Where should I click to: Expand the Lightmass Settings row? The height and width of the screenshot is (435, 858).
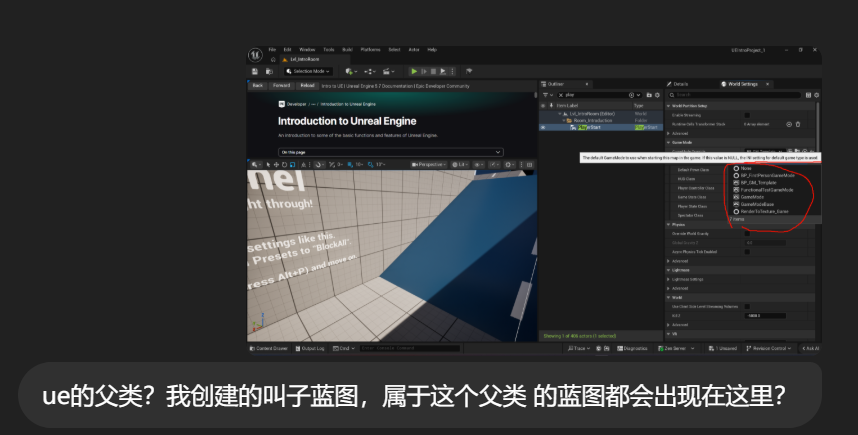(x=669, y=279)
